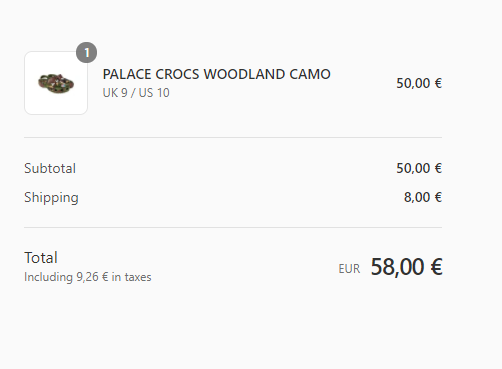
Task: Click the word CAMO in product name
Action: click(x=310, y=74)
